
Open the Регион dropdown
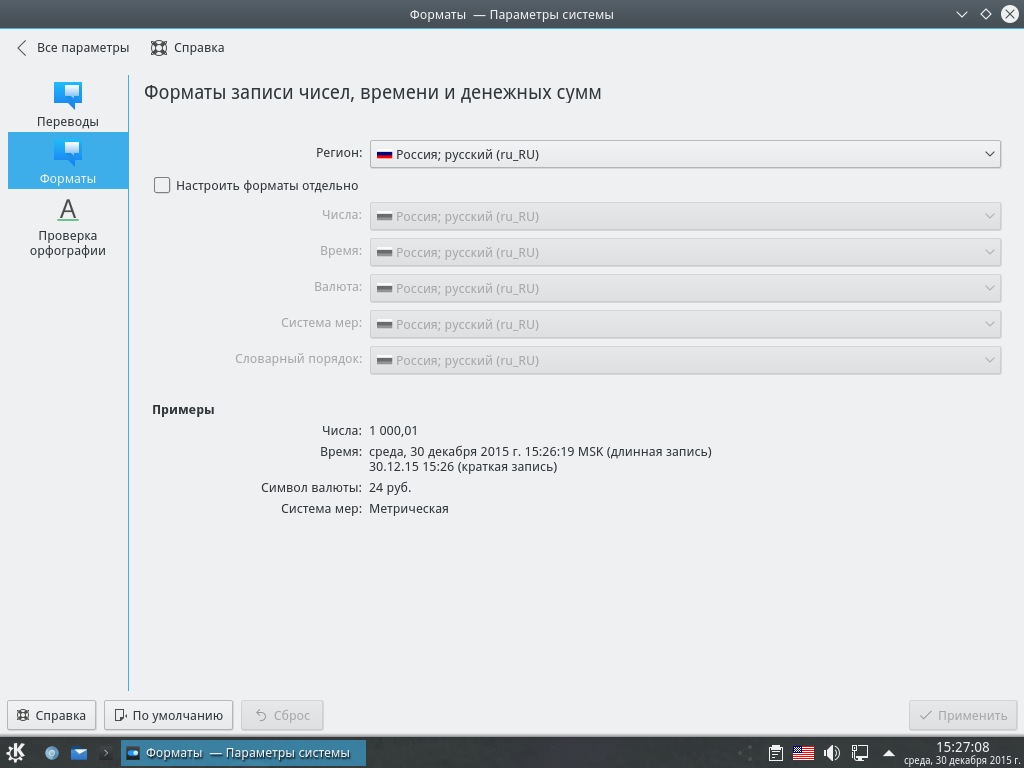pos(685,155)
